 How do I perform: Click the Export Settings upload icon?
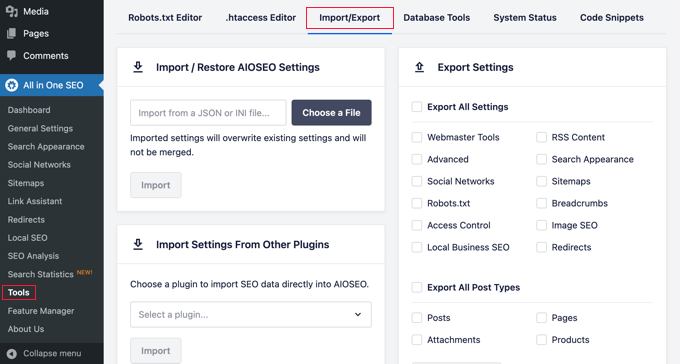click(x=419, y=67)
